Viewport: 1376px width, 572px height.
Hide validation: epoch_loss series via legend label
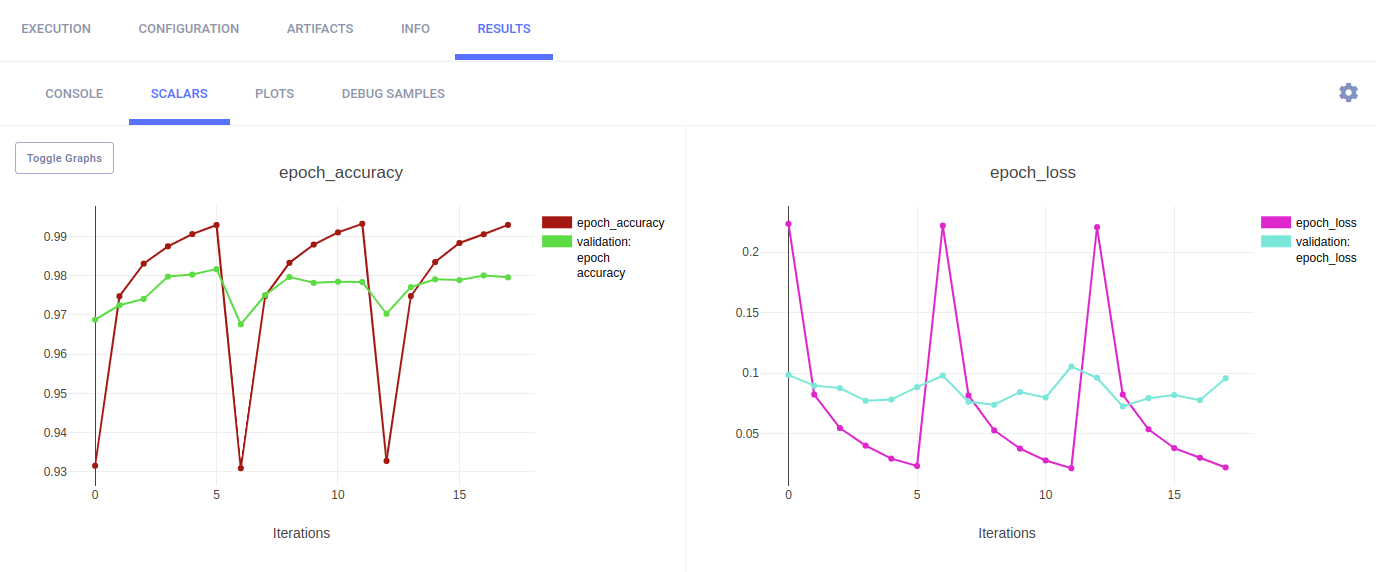1325,249
